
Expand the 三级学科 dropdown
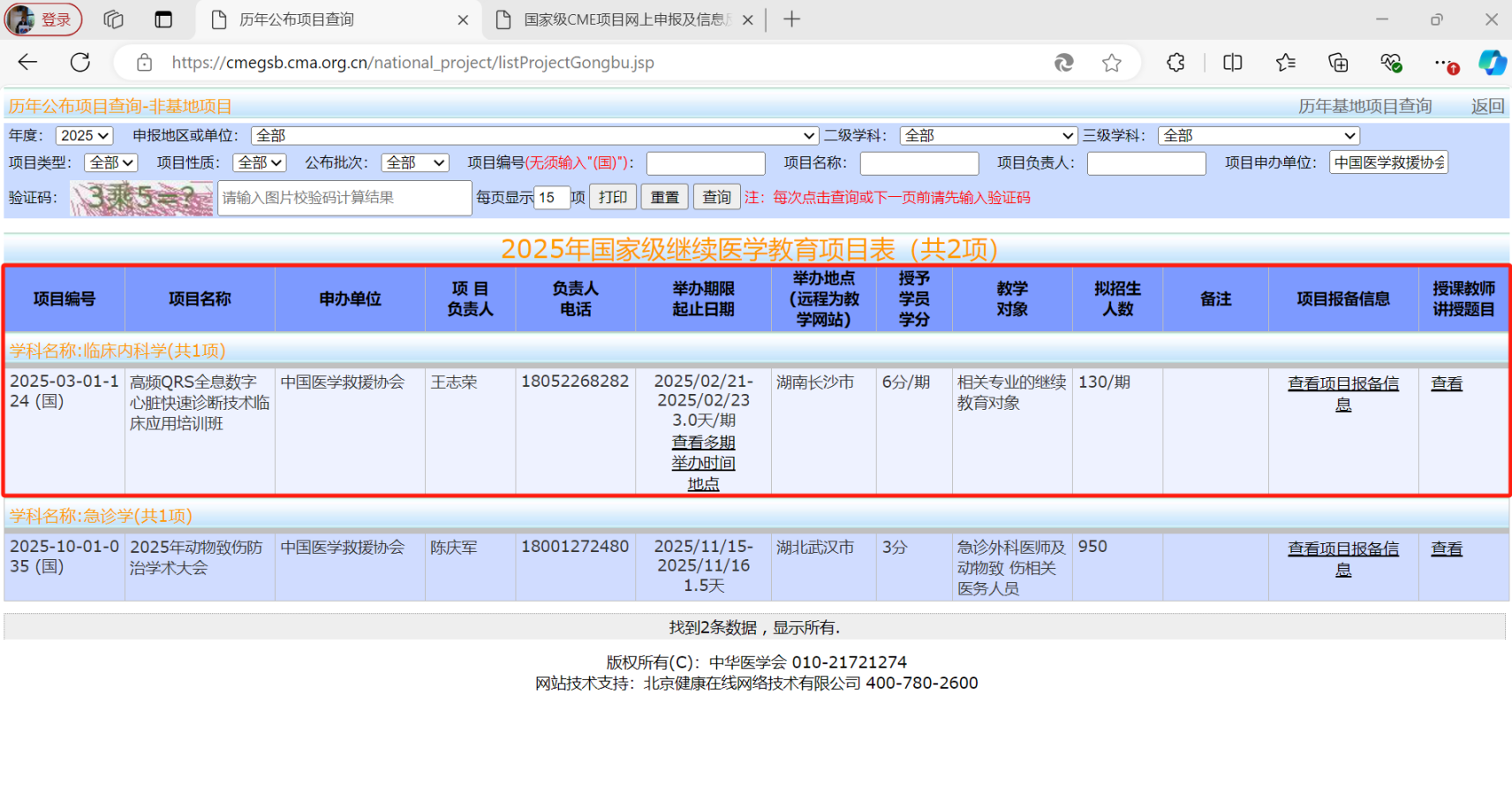pos(1259,135)
